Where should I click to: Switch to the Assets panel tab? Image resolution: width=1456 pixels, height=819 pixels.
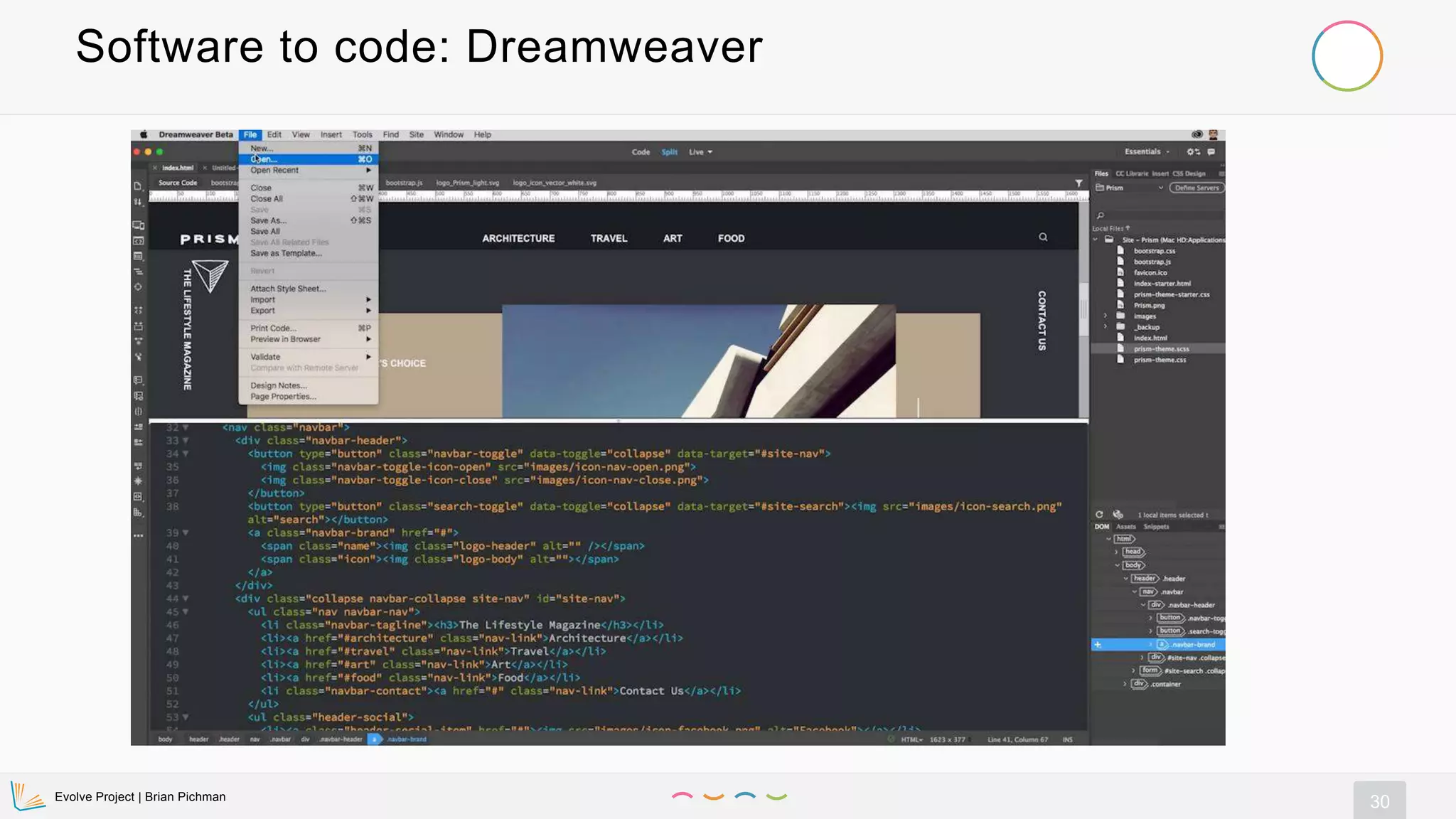tap(1126, 527)
